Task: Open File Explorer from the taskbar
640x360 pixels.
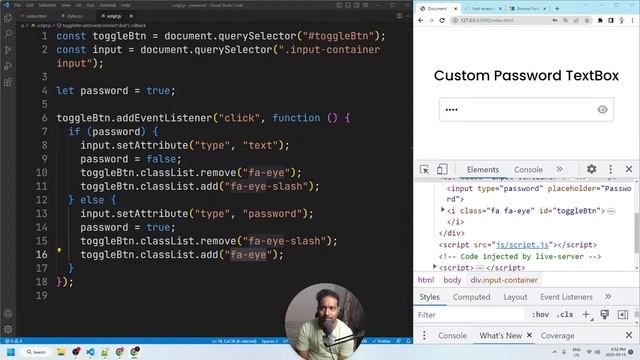Action: point(61,352)
